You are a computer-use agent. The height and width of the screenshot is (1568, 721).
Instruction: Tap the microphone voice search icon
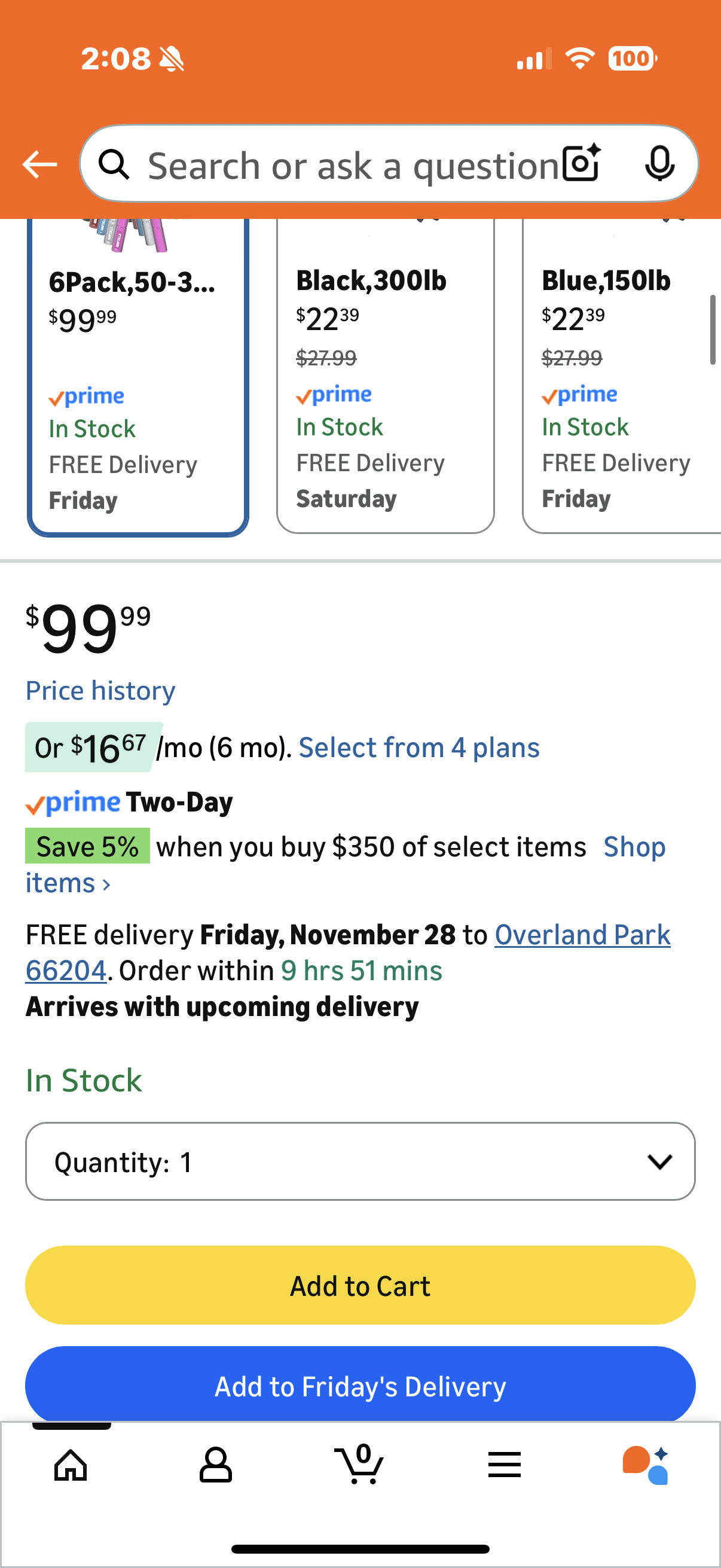coord(659,163)
